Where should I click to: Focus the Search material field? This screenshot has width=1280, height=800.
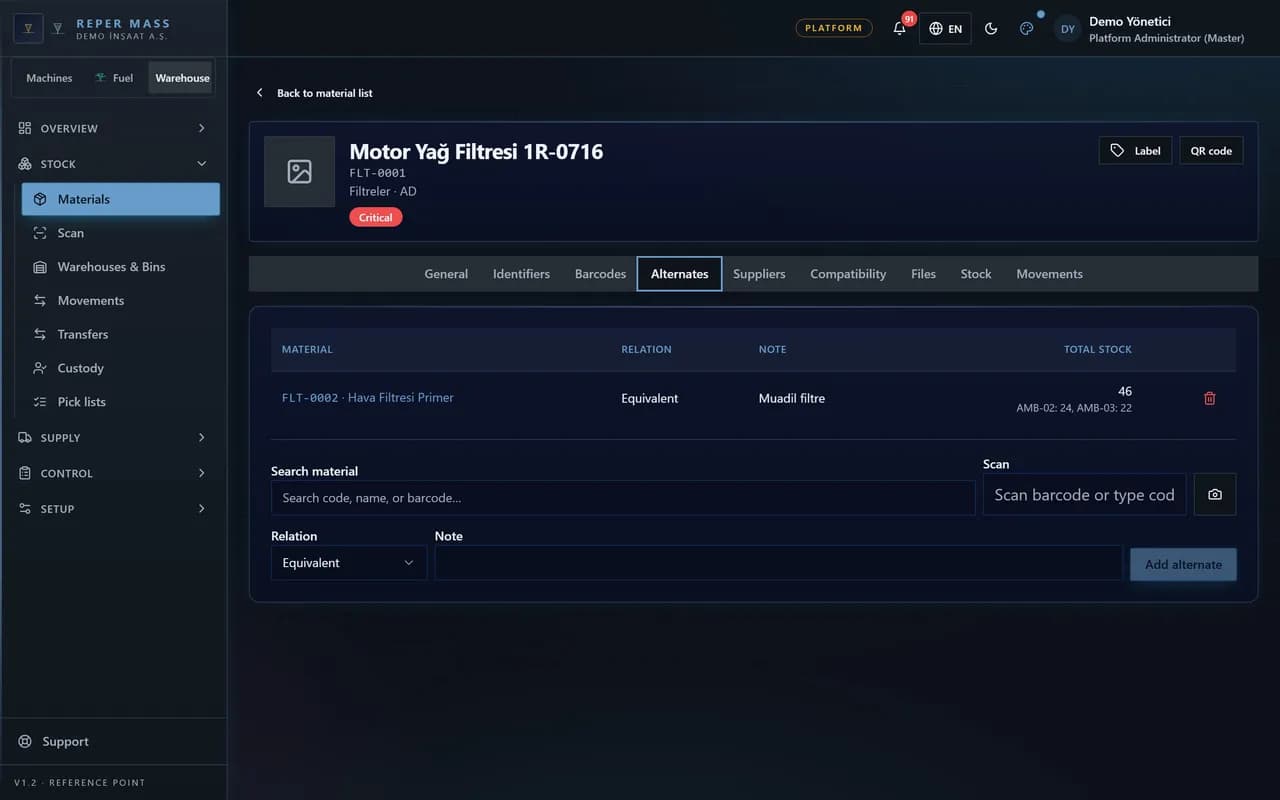coord(623,498)
